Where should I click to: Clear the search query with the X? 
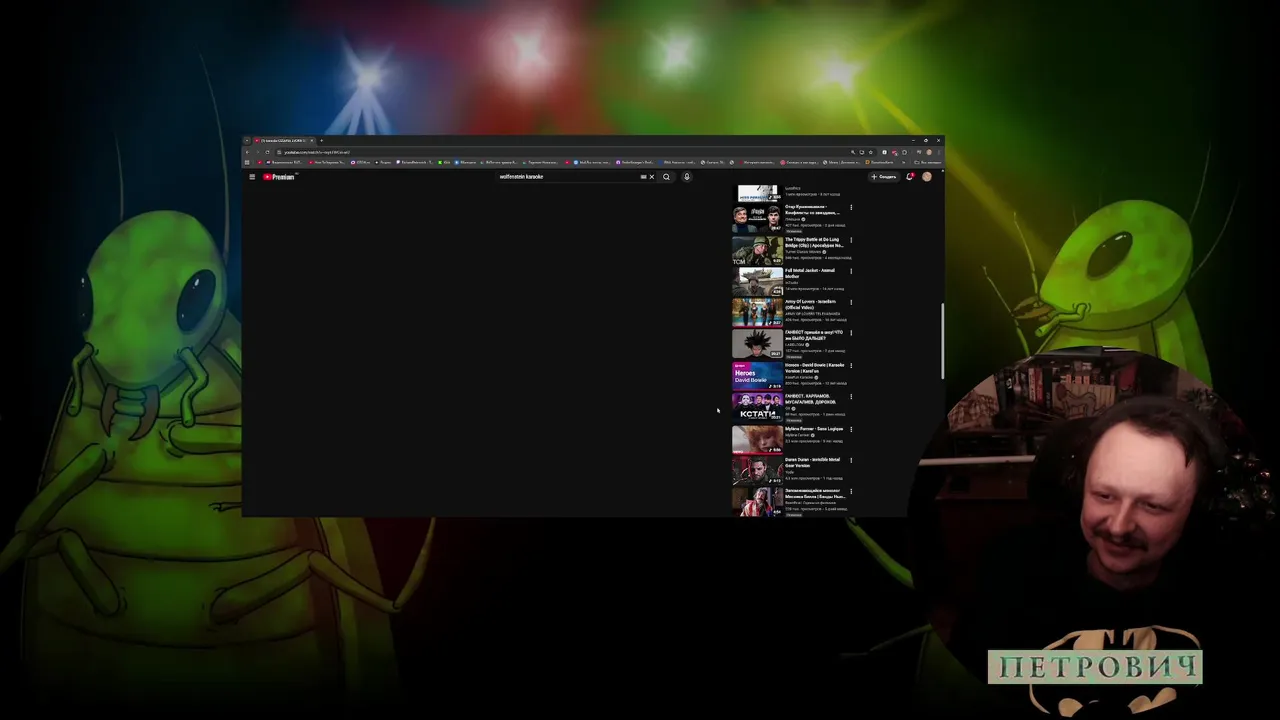tap(651, 177)
